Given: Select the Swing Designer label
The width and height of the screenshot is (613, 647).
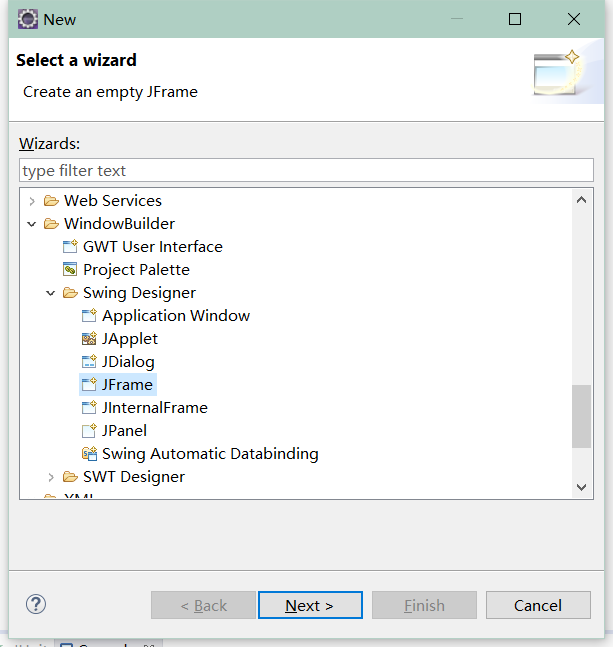Looking at the screenshot, I should [x=139, y=293].
